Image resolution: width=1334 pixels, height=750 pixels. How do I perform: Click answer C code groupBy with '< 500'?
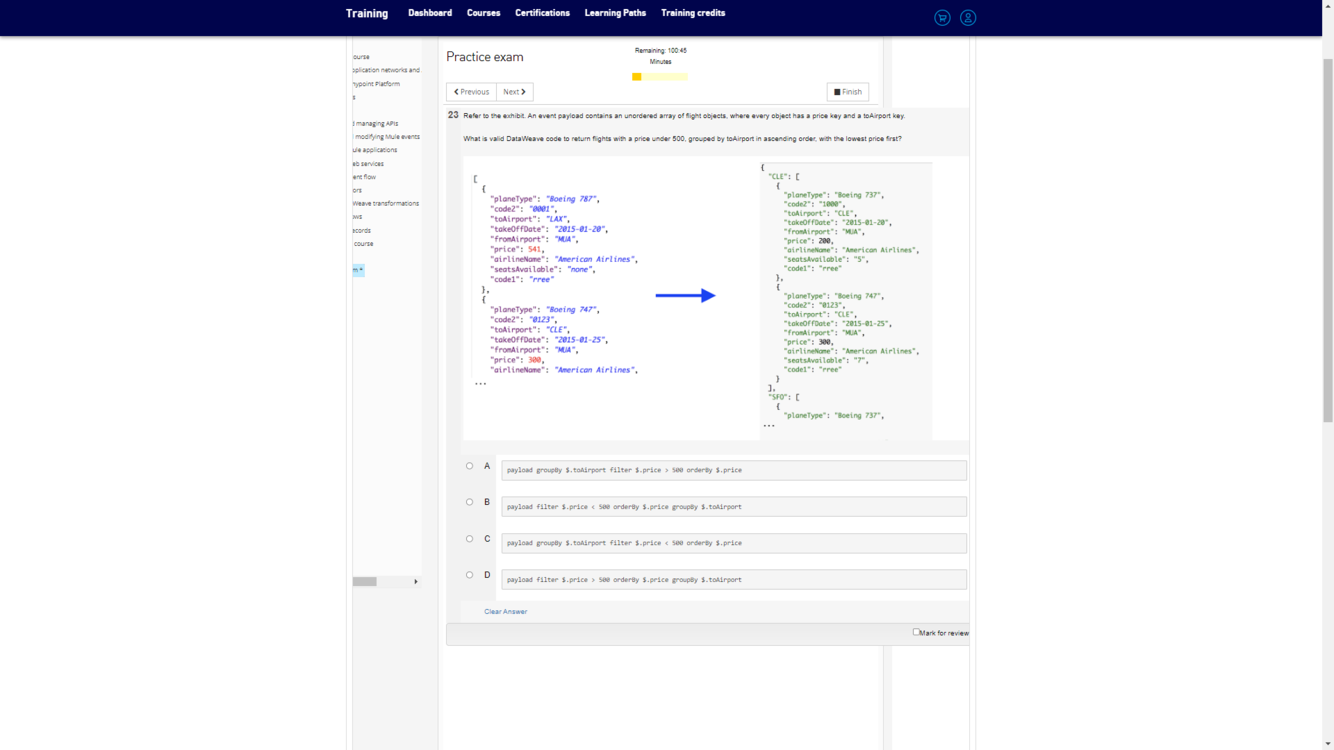coord(734,543)
